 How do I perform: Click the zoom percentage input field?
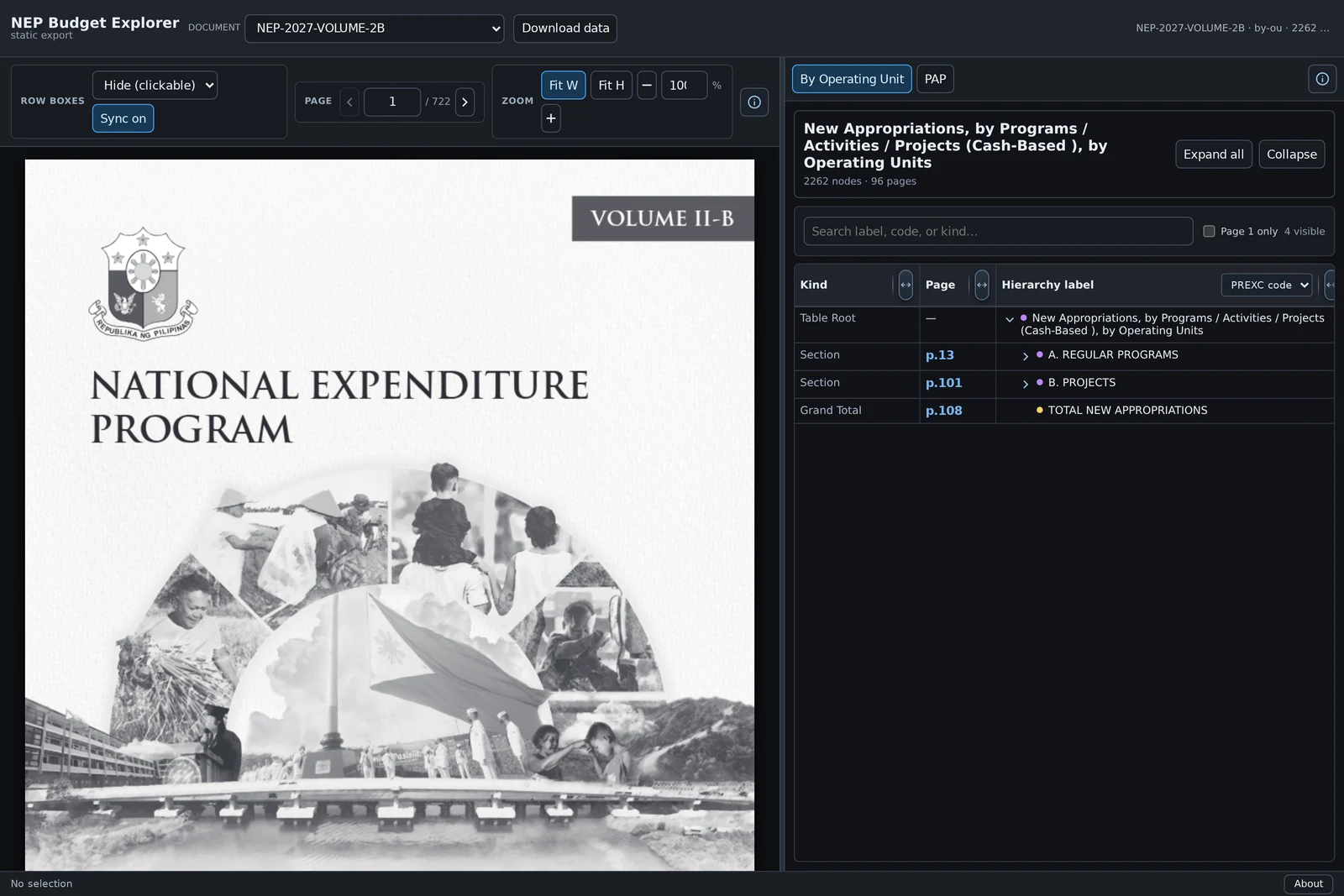click(684, 85)
